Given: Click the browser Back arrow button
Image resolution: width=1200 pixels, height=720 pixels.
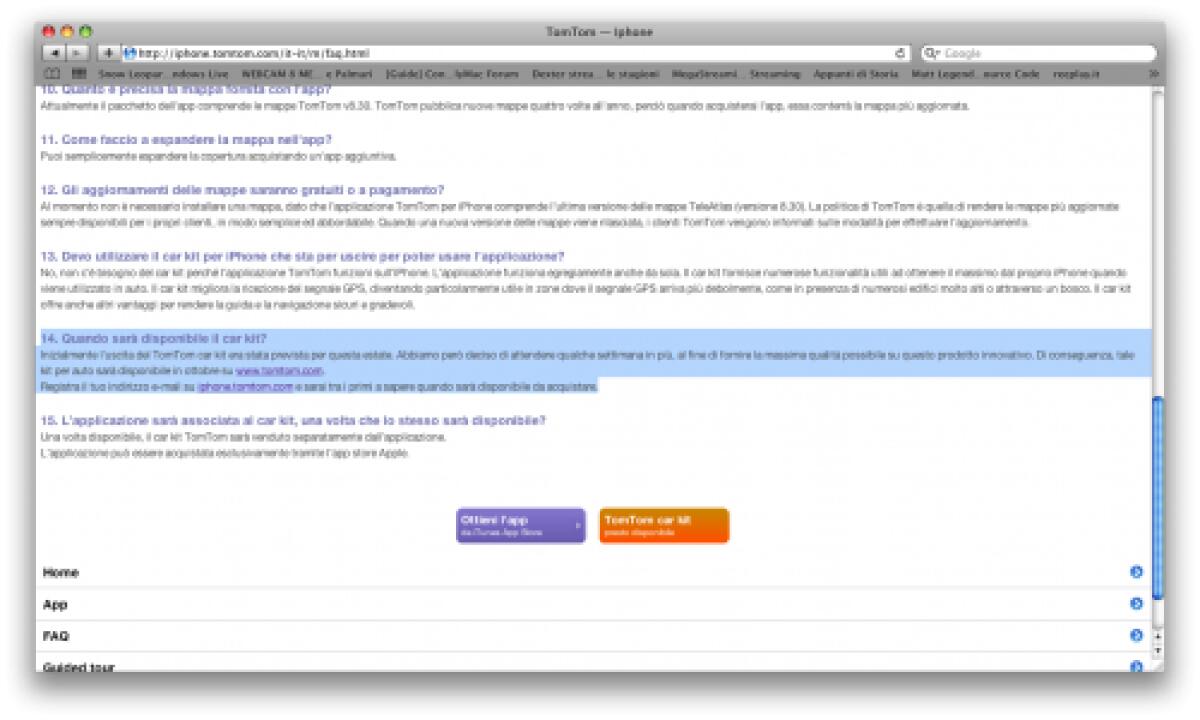Looking at the screenshot, I should (53, 53).
